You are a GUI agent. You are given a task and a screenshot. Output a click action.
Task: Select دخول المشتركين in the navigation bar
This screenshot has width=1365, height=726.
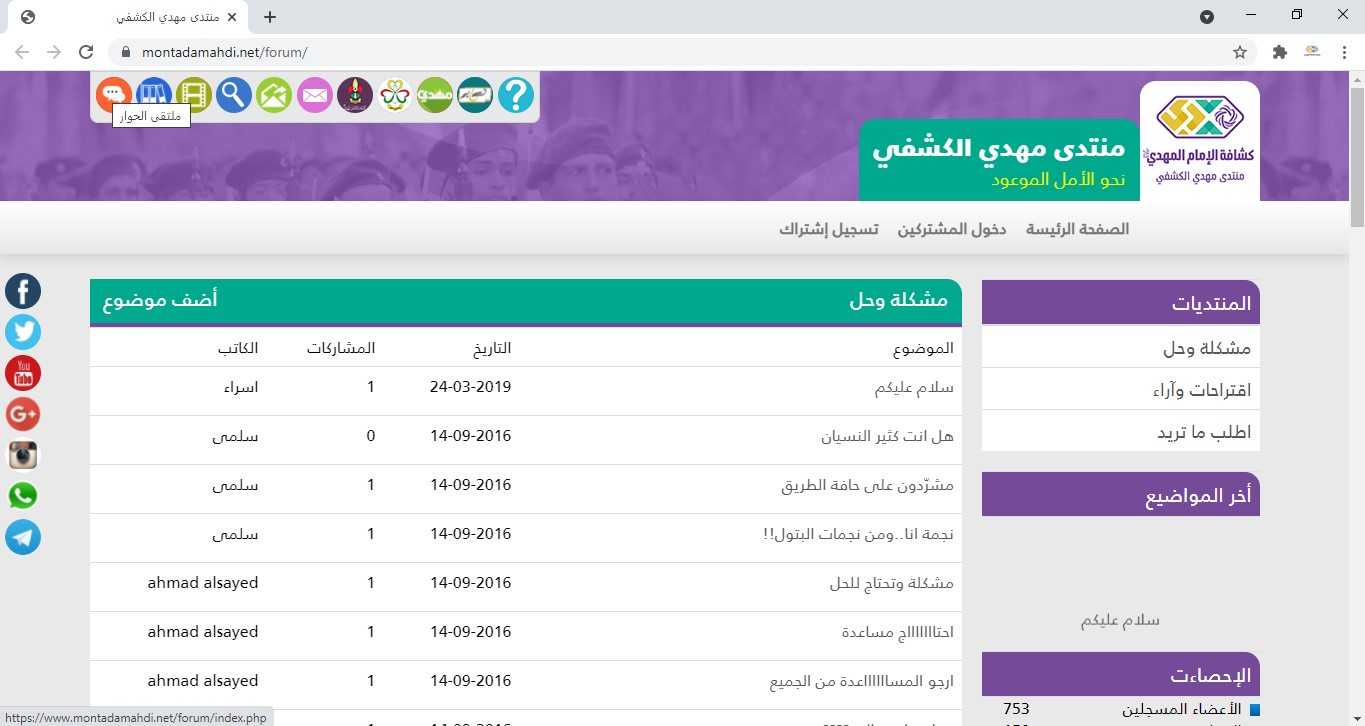[951, 229]
